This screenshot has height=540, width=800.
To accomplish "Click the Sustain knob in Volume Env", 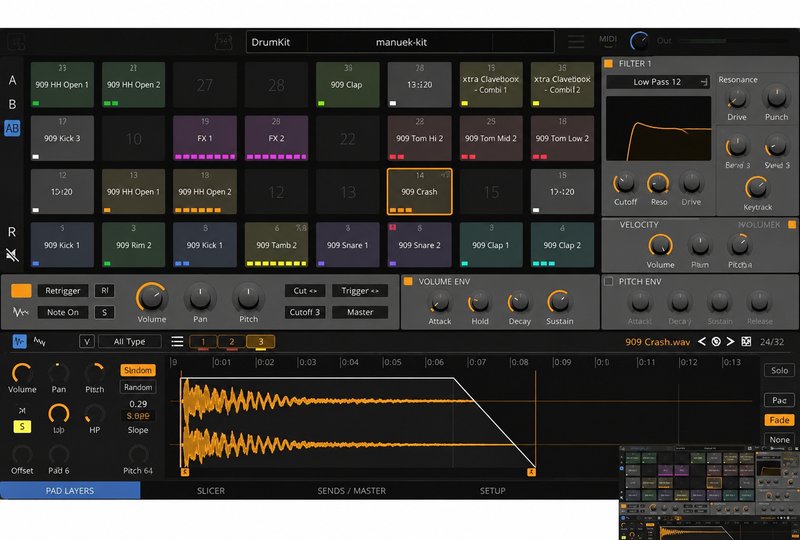I will tap(559, 302).
